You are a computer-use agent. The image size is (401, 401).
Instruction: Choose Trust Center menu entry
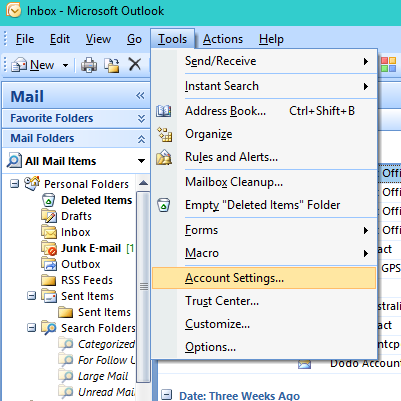[264, 301]
